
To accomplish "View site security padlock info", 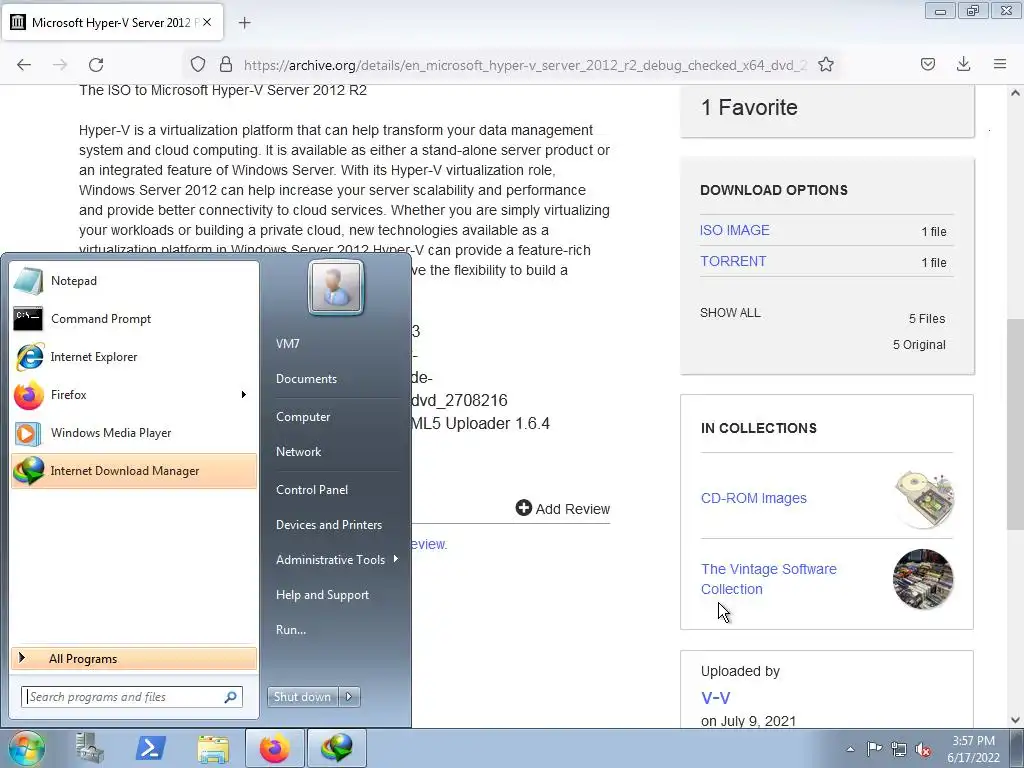I will (x=226, y=64).
